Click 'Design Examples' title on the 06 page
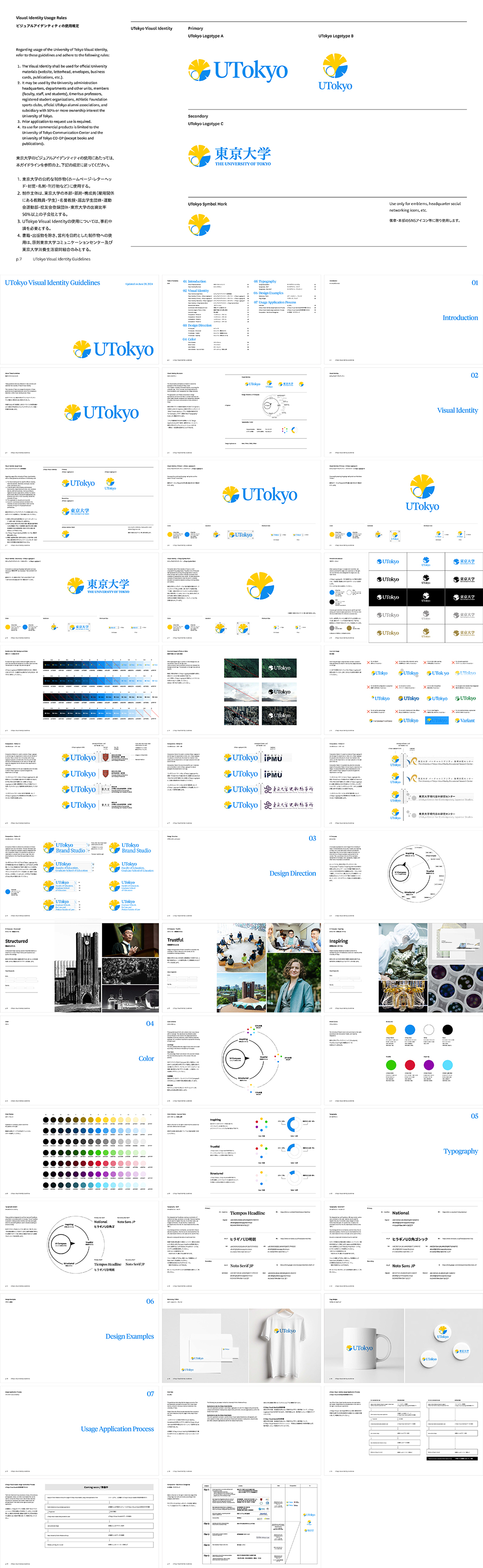Viewport: 483px width, 1568px height. coord(130,1337)
